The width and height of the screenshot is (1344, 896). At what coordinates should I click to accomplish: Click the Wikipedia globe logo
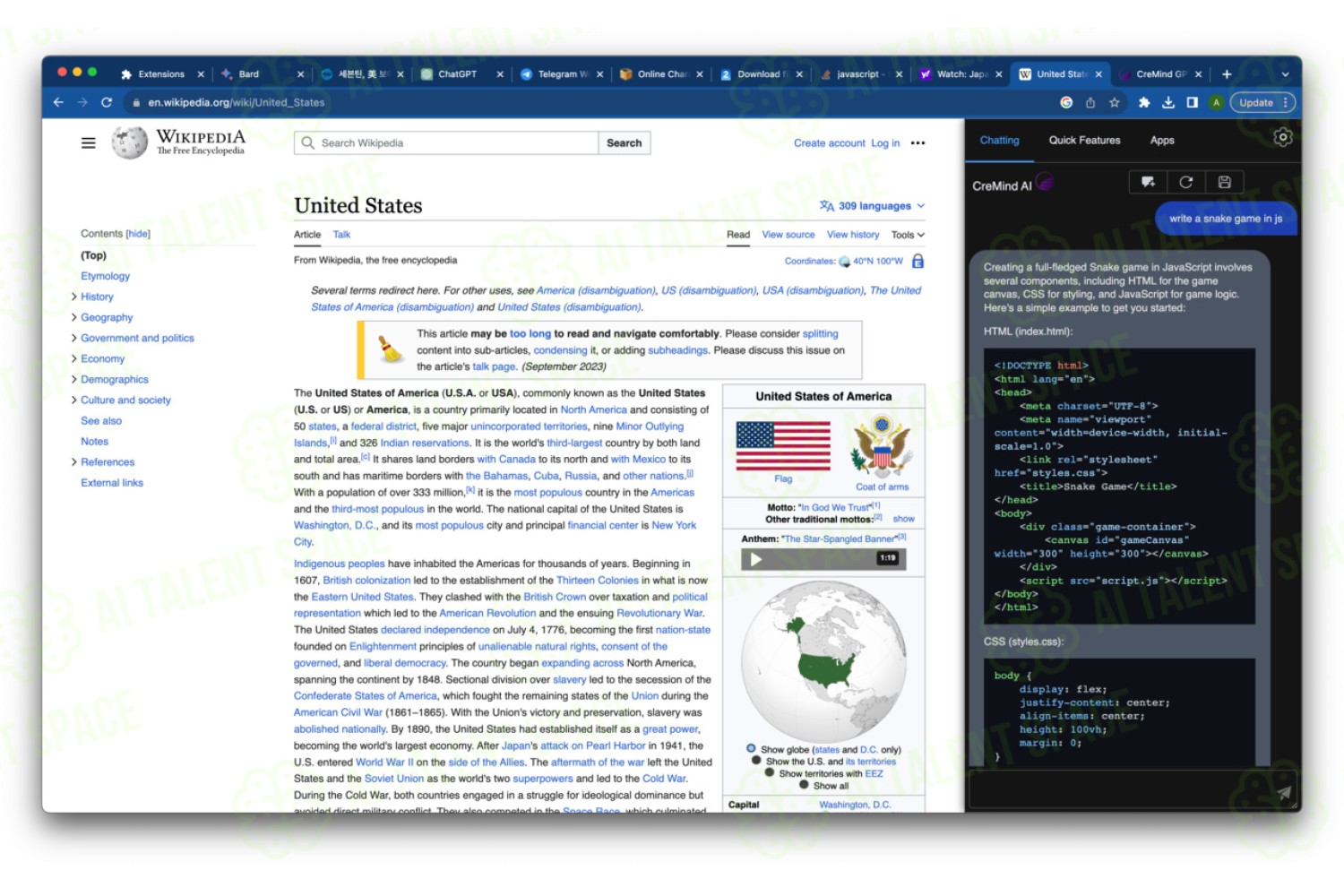pos(129,142)
